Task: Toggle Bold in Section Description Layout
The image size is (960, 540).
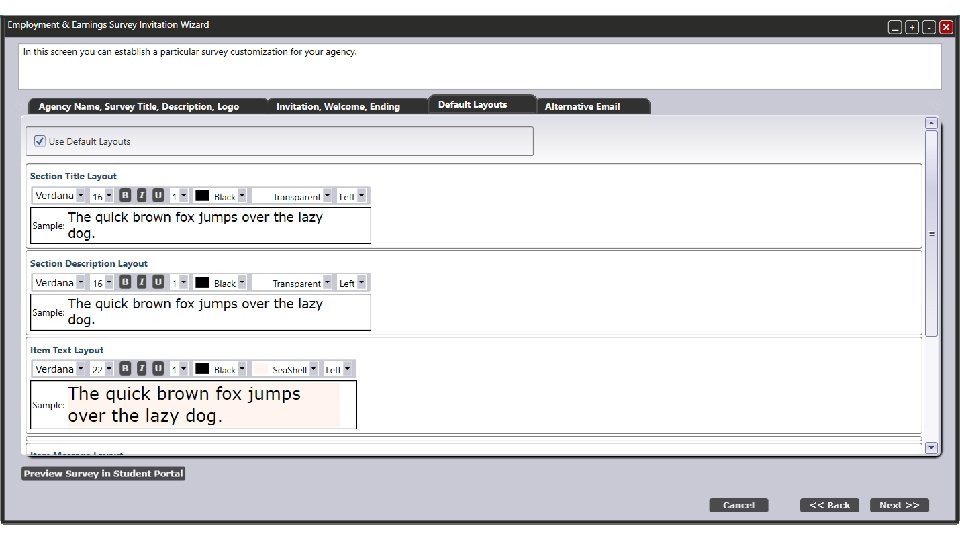Action: point(125,282)
